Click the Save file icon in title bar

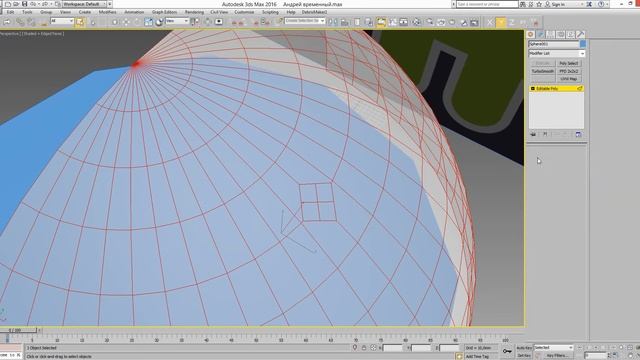point(24,4)
